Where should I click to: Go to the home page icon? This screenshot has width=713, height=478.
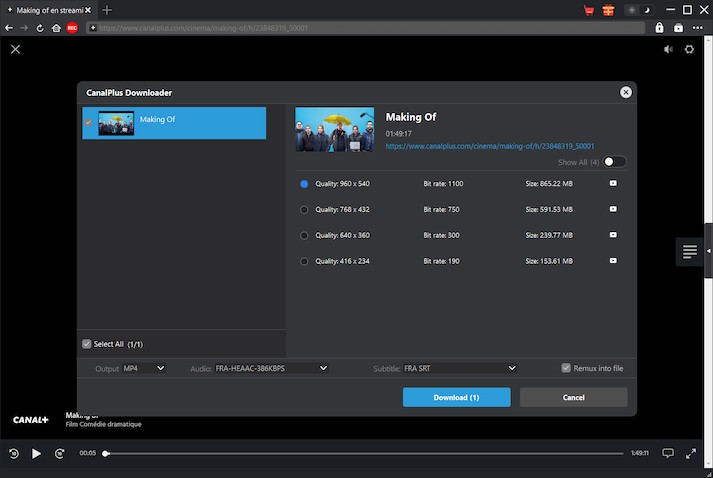56,28
